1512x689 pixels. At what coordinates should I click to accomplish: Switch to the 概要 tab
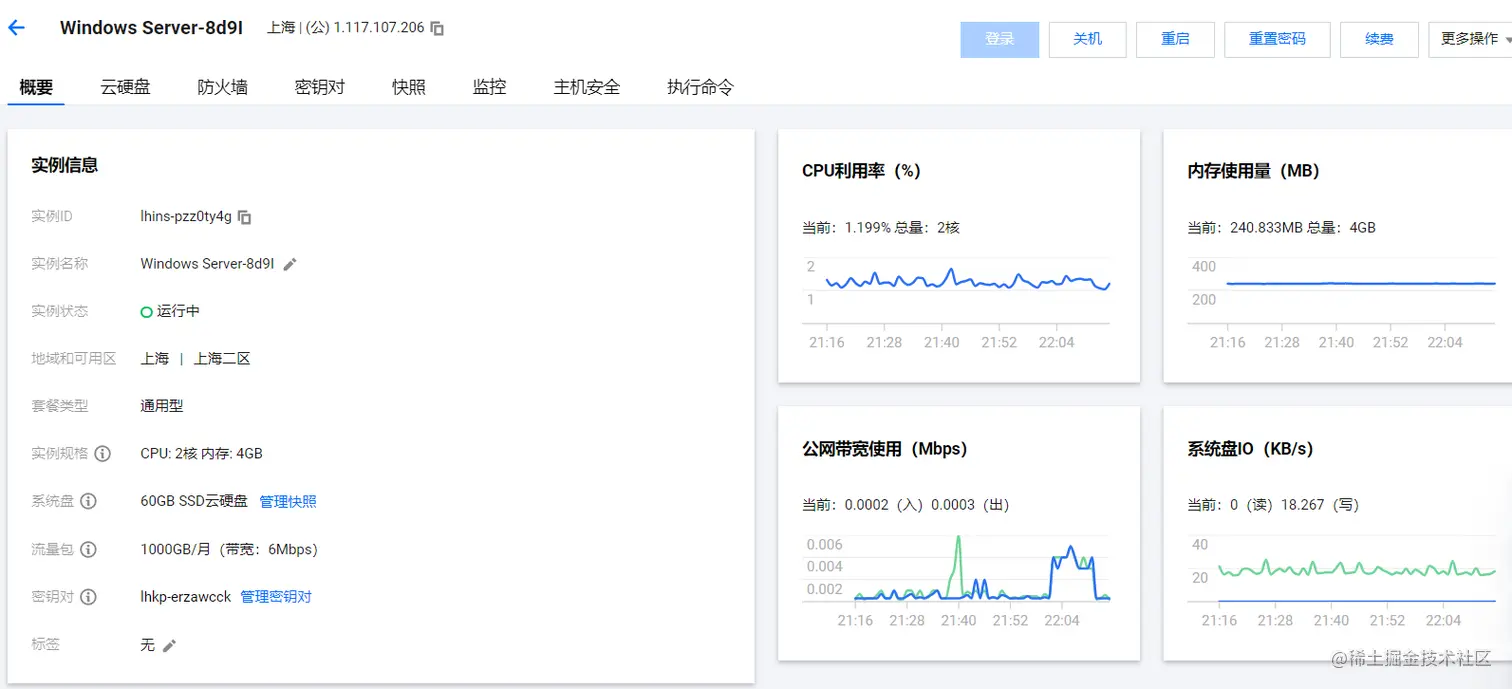36,87
